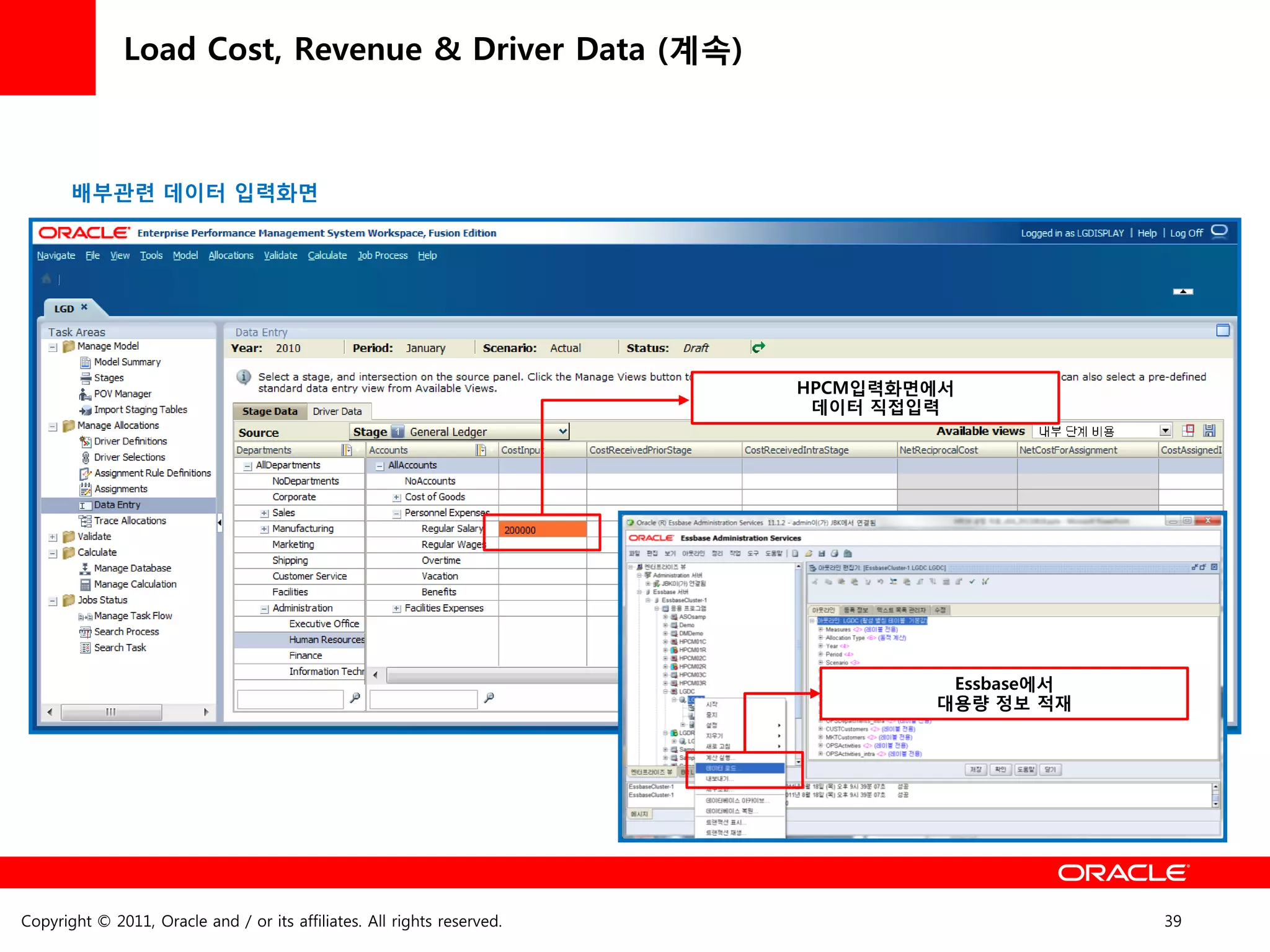Maximize the Data Entry panel icon
This screenshot has height=952, width=1270.
[x=1222, y=330]
